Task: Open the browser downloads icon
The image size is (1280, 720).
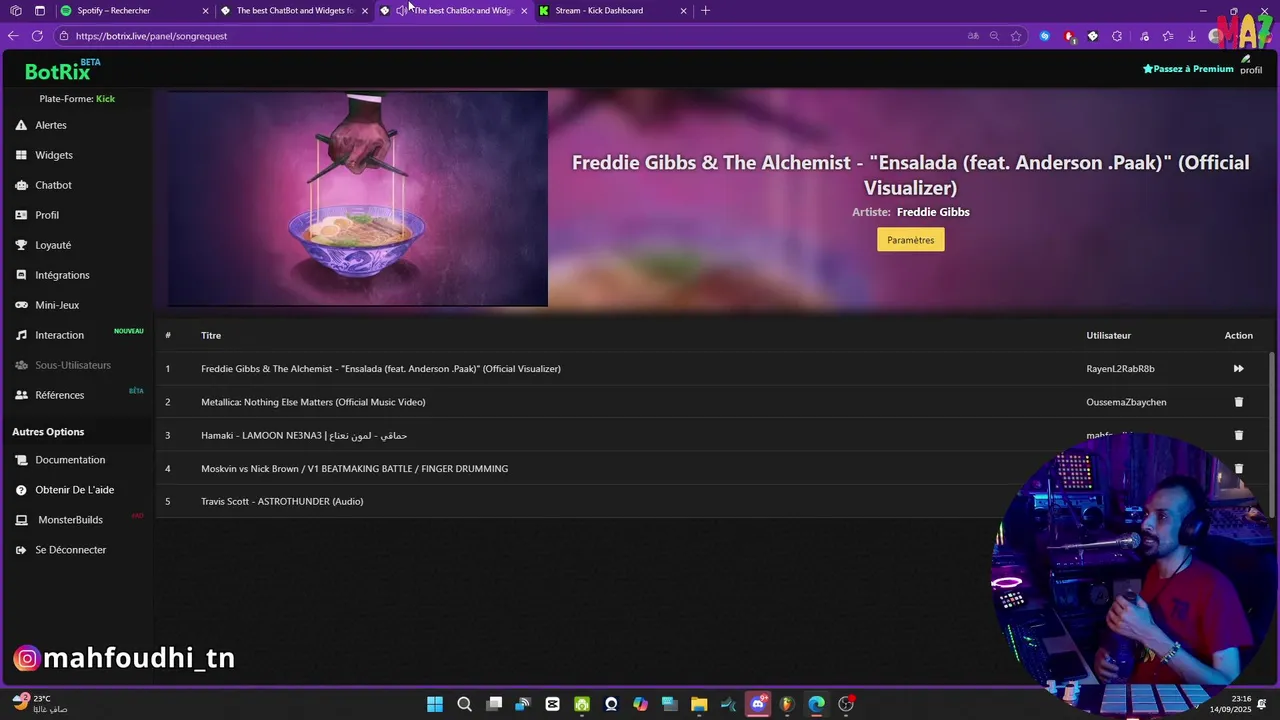Action: [1192, 36]
